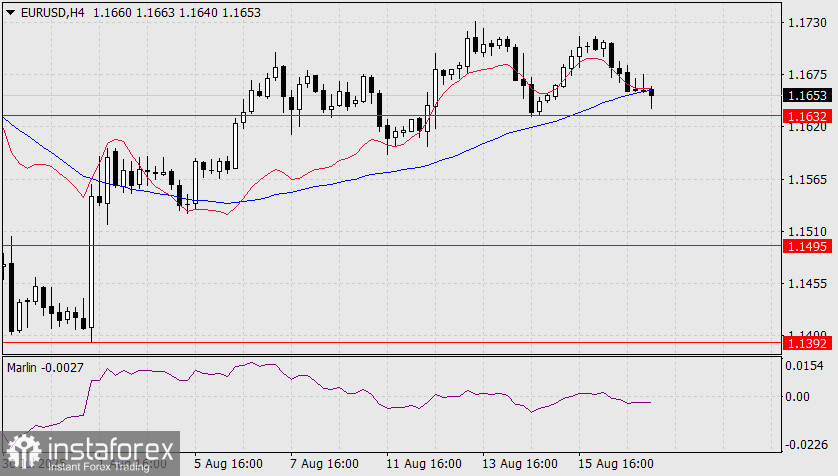Click the 5 Aug 16:00 time label
Image resolution: width=838 pixels, height=476 pixels.
point(228,464)
